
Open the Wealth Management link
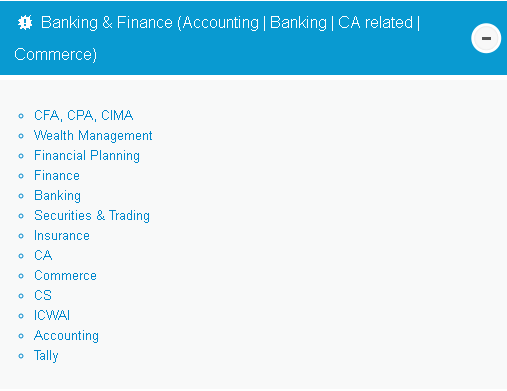pyautogui.click(x=93, y=136)
